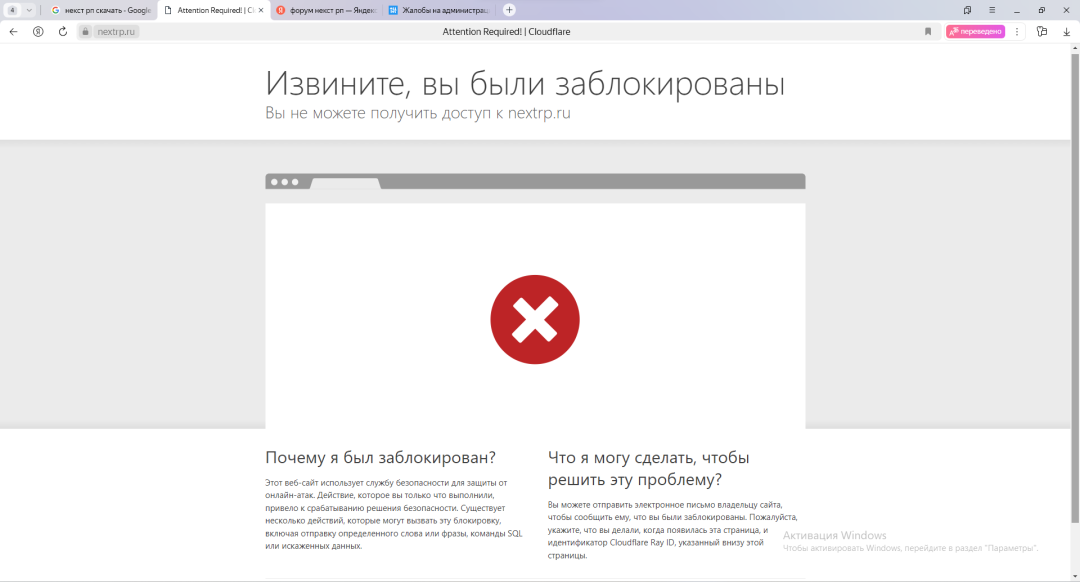Viewport: 1080px width, 582px height.
Task: Click the page's vertical scrollbar thumb
Action: (x=1074, y=287)
